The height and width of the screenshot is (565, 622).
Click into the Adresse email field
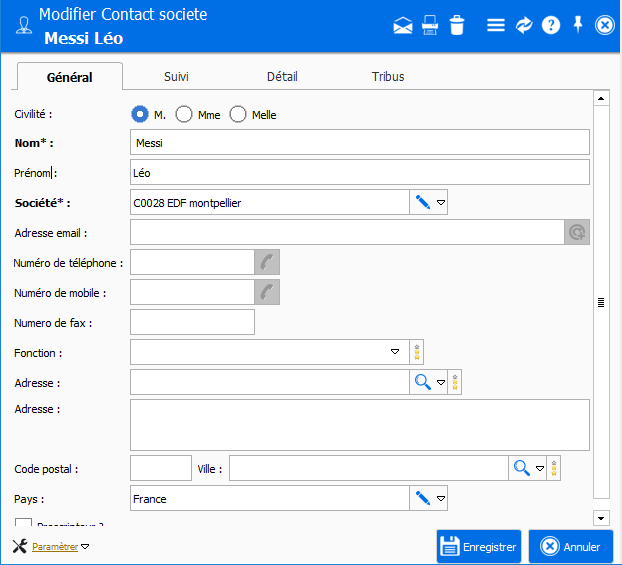pyautogui.click(x=346, y=233)
